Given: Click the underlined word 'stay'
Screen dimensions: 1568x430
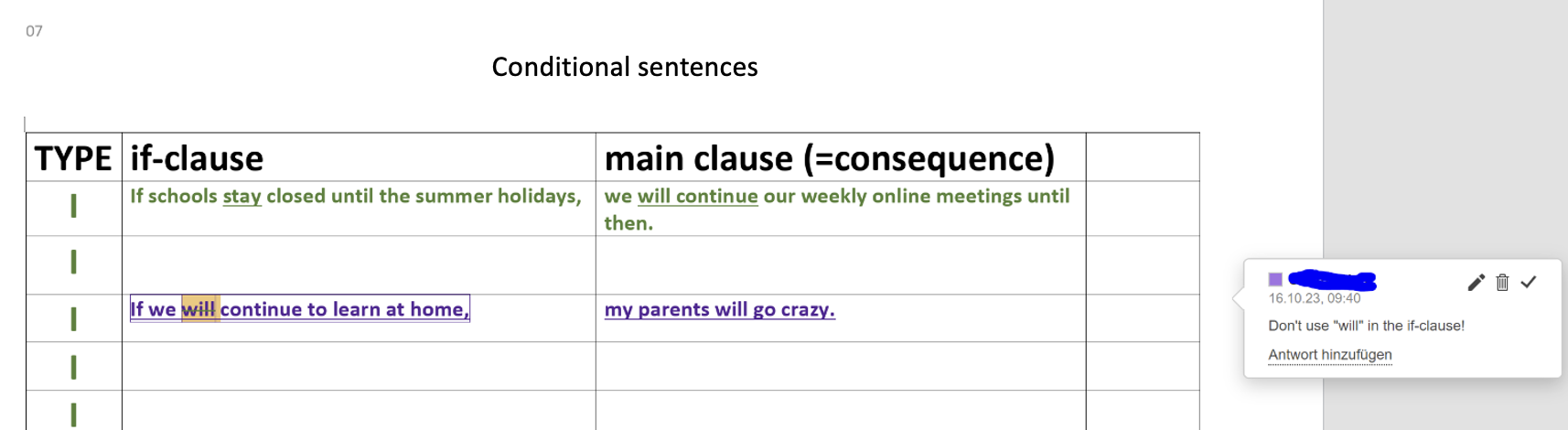Looking at the screenshot, I should pyautogui.click(x=242, y=196).
